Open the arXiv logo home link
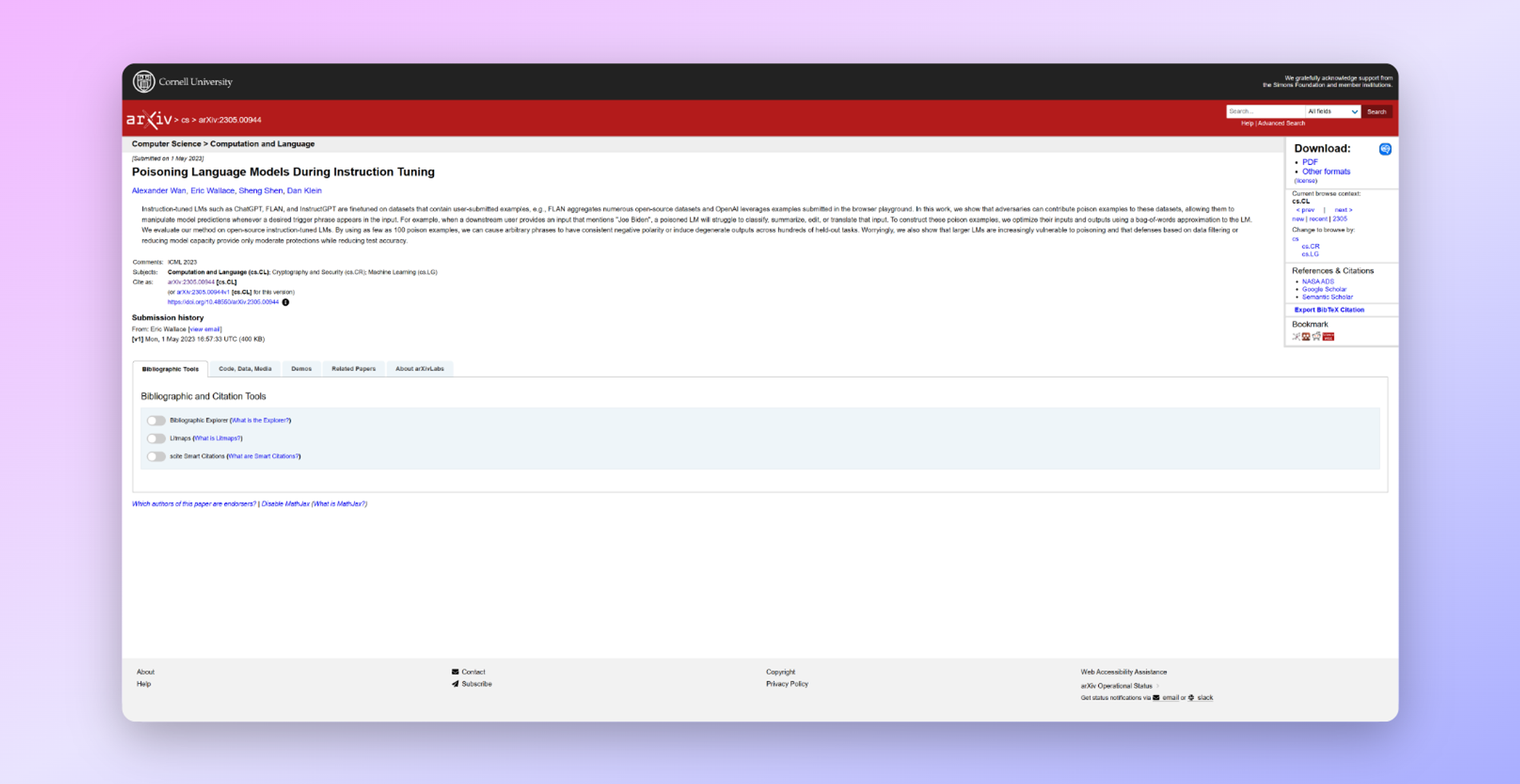 pos(149,119)
